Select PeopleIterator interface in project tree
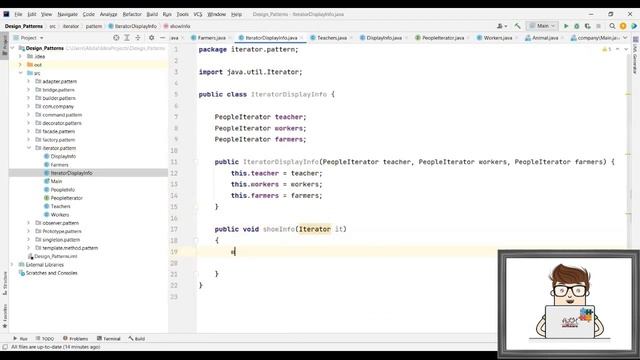 [67, 198]
